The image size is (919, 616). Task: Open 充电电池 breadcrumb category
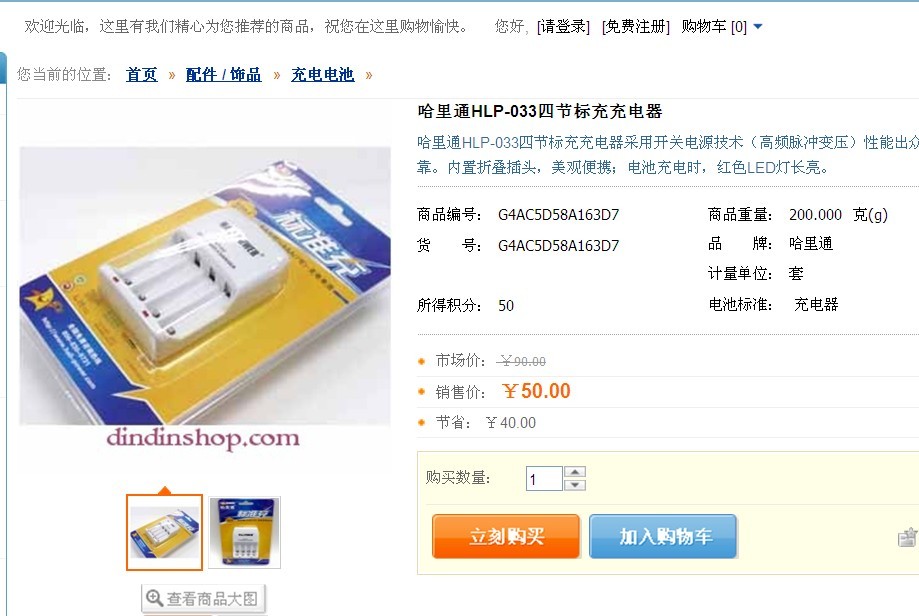322,74
